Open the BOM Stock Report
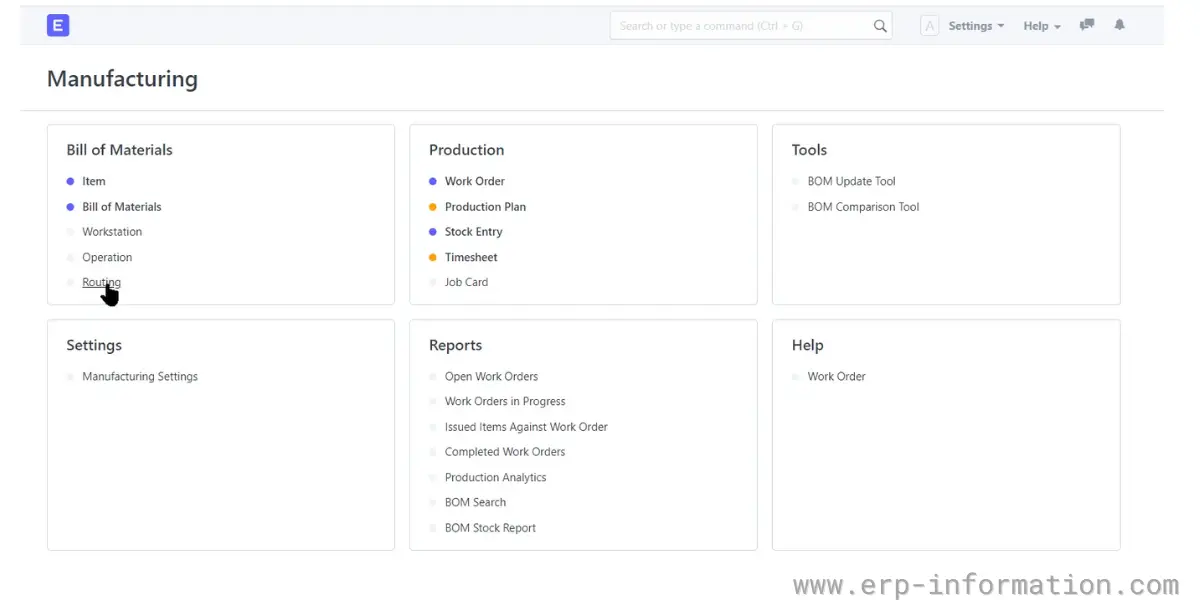 point(490,528)
